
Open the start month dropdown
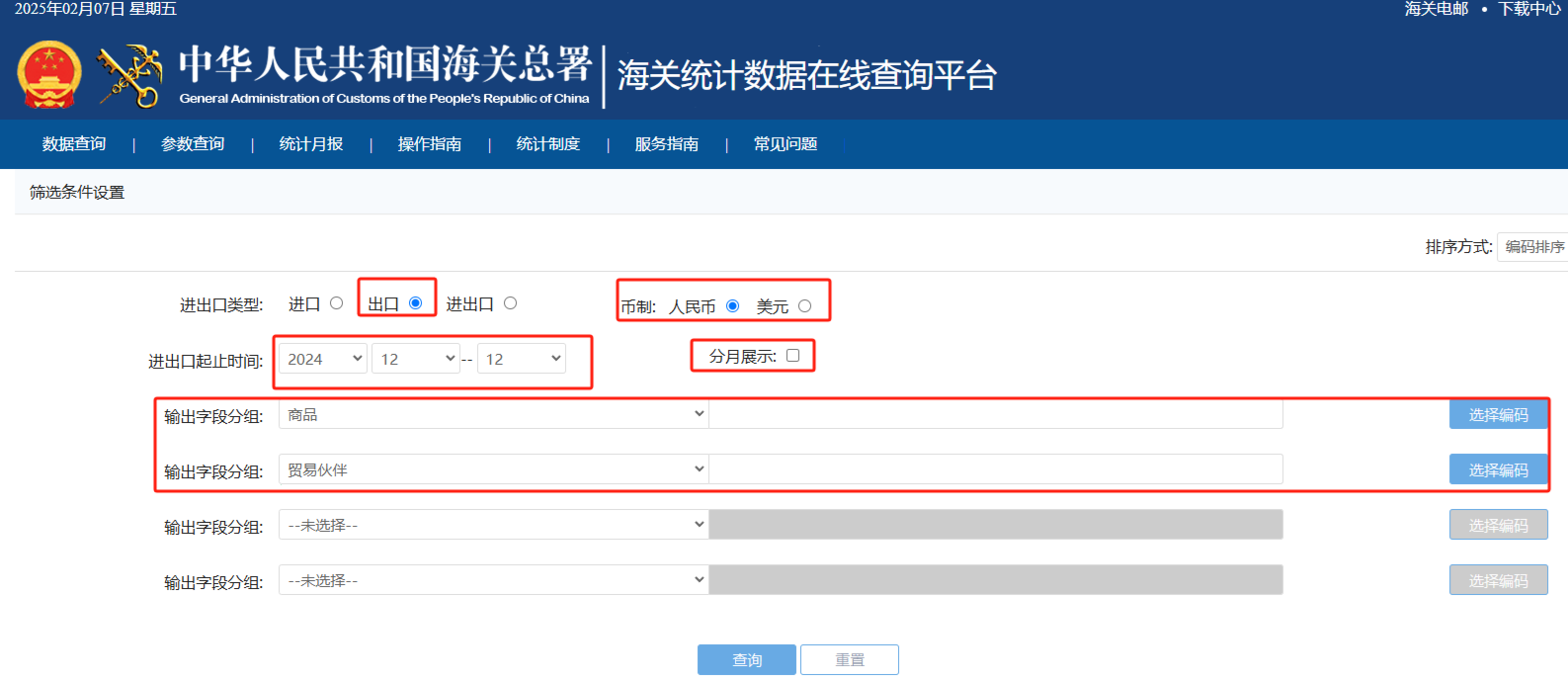click(x=416, y=359)
